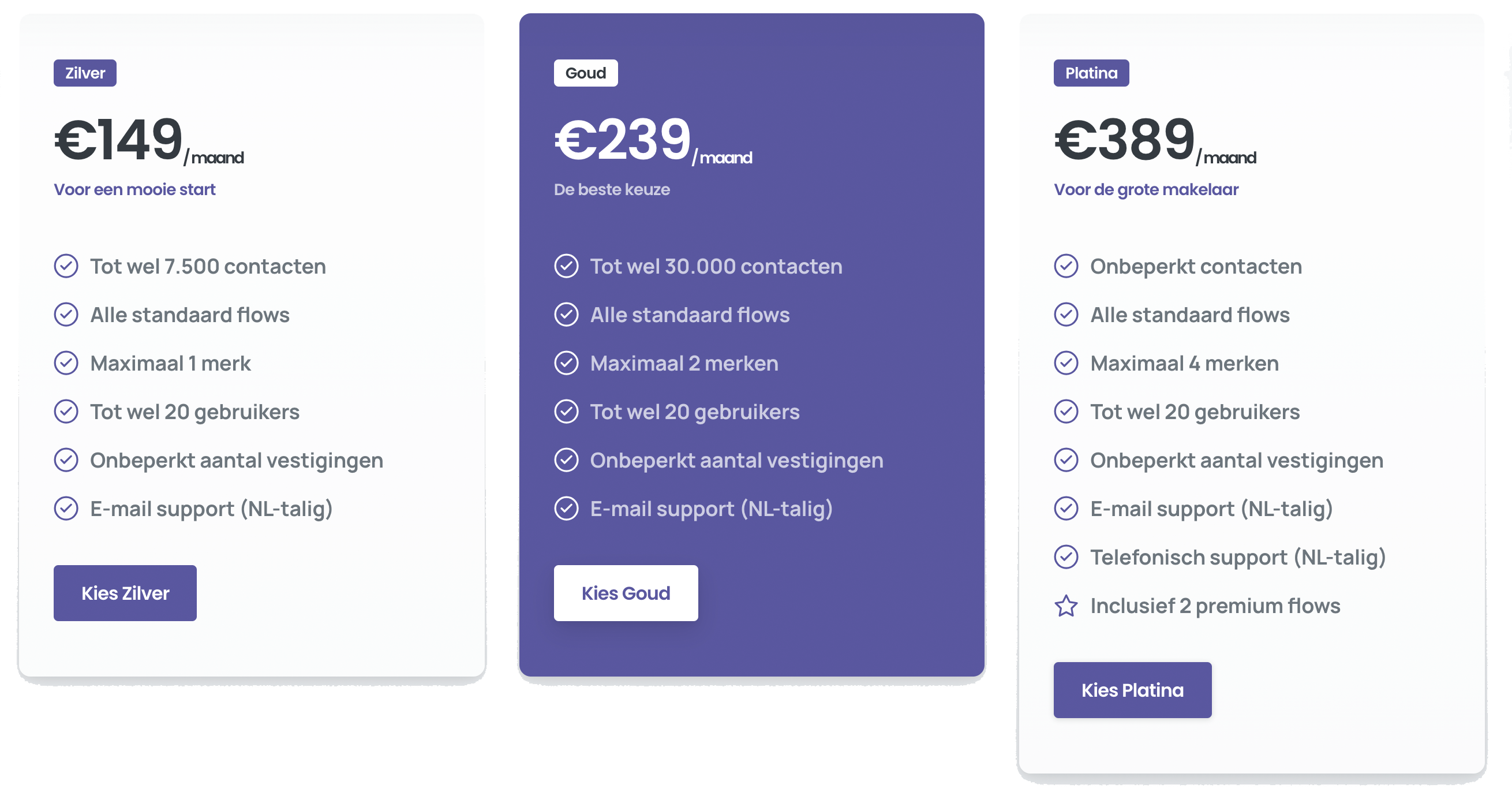Screen dimensions: 1512x792
Task: Click check icon beside Onbeperkt contacten
Action: tap(1066, 267)
